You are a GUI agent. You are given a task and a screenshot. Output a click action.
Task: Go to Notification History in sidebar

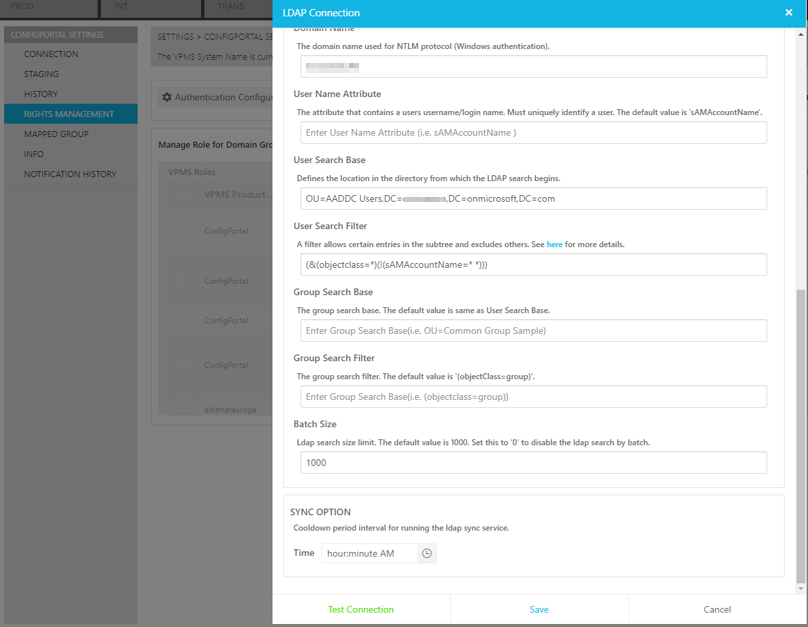pyautogui.click(x=70, y=174)
